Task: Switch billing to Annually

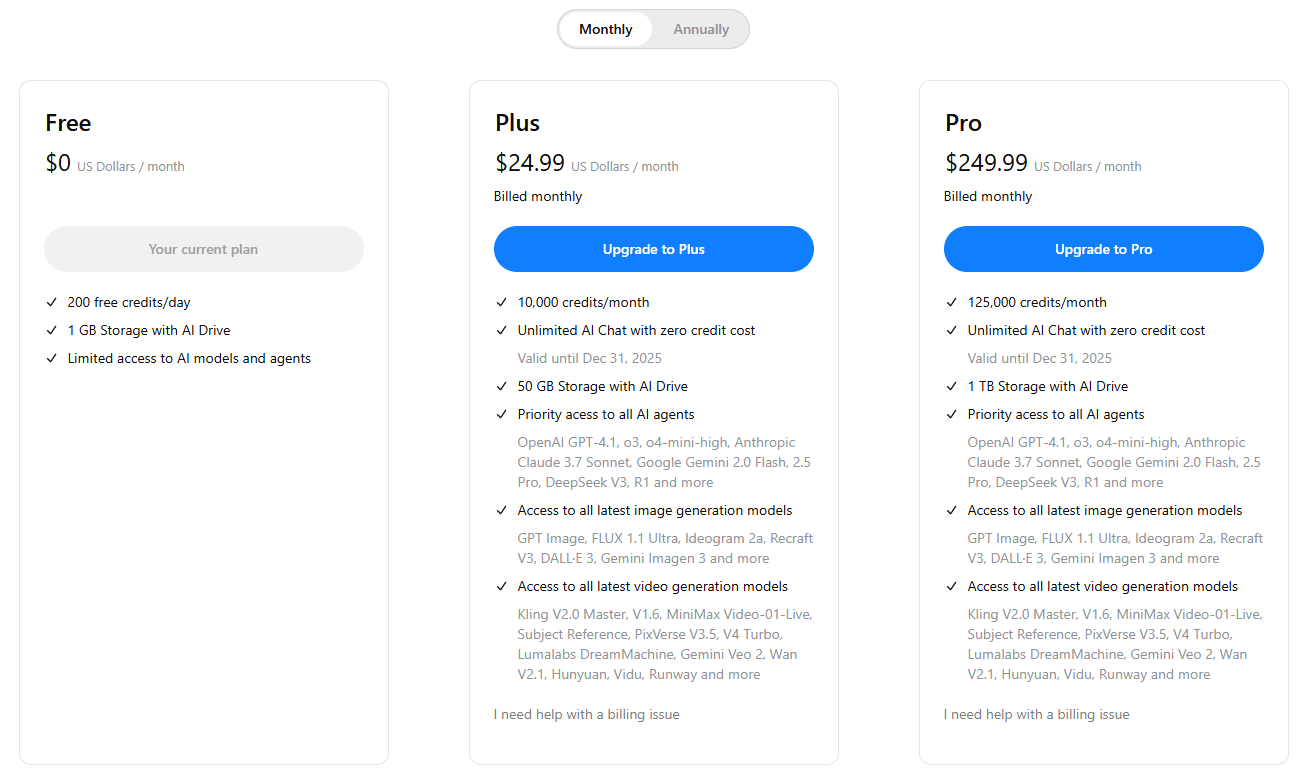Action: [700, 29]
